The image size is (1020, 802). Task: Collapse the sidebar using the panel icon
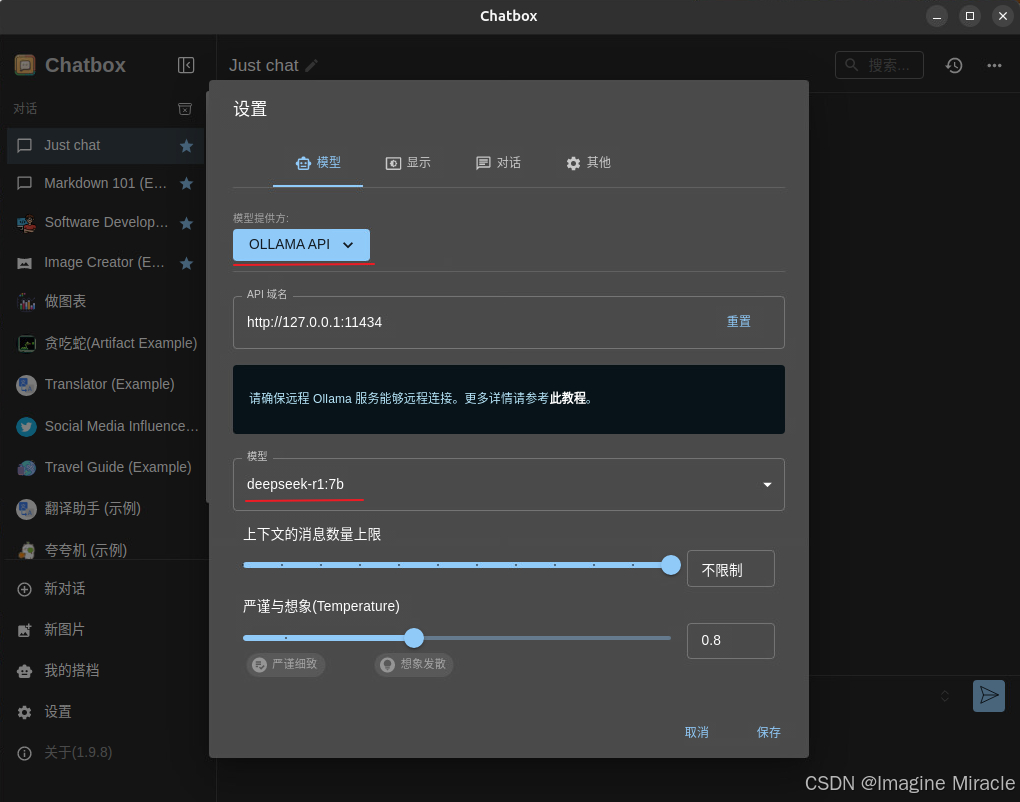186,65
